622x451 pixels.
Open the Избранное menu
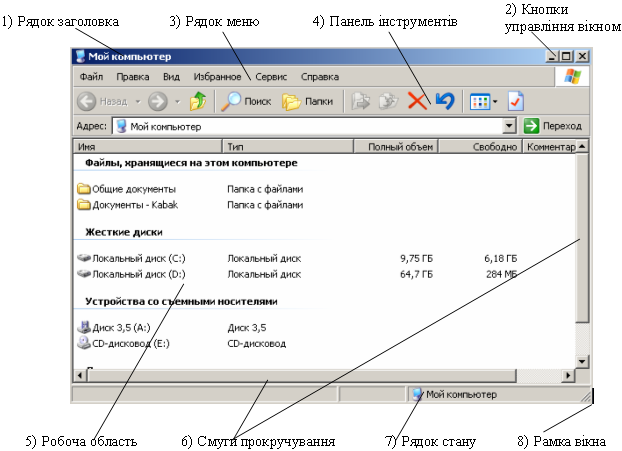tap(217, 77)
